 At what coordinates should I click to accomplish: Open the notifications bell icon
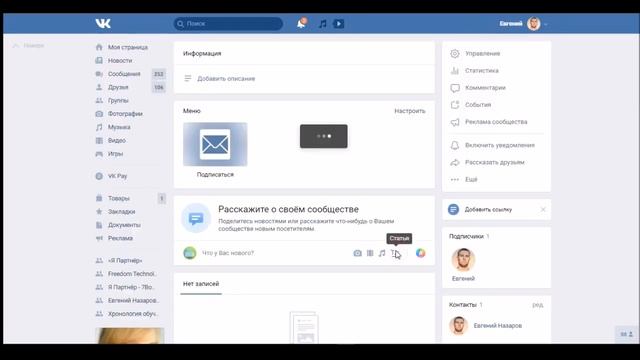pyautogui.click(x=301, y=24)
